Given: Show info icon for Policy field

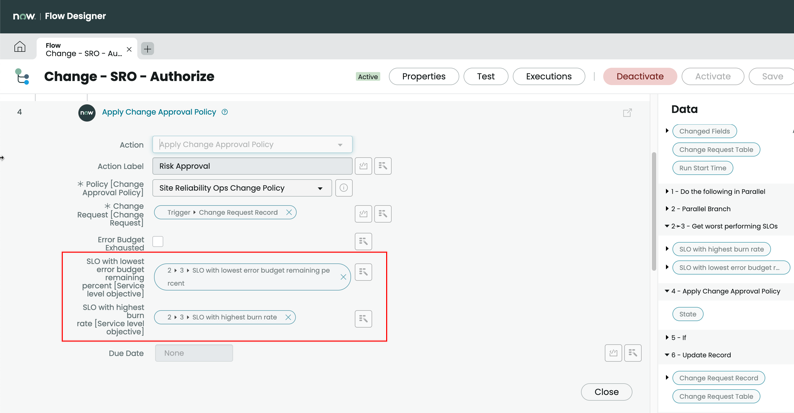Looking at the screenshot, I should coord(344,188).
